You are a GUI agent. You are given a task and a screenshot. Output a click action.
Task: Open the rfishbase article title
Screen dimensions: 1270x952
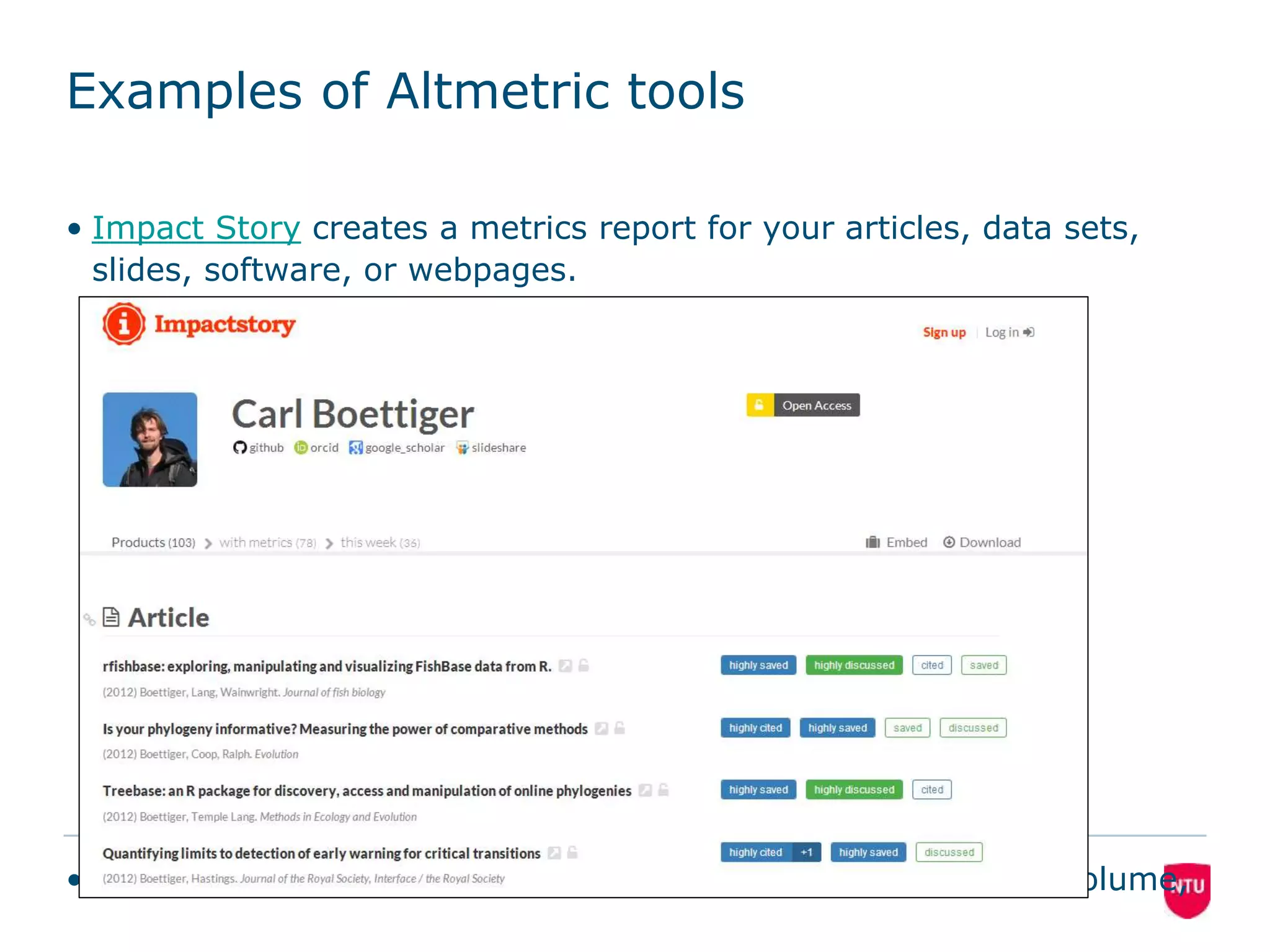pyautogui.click(x=327, y=666)
